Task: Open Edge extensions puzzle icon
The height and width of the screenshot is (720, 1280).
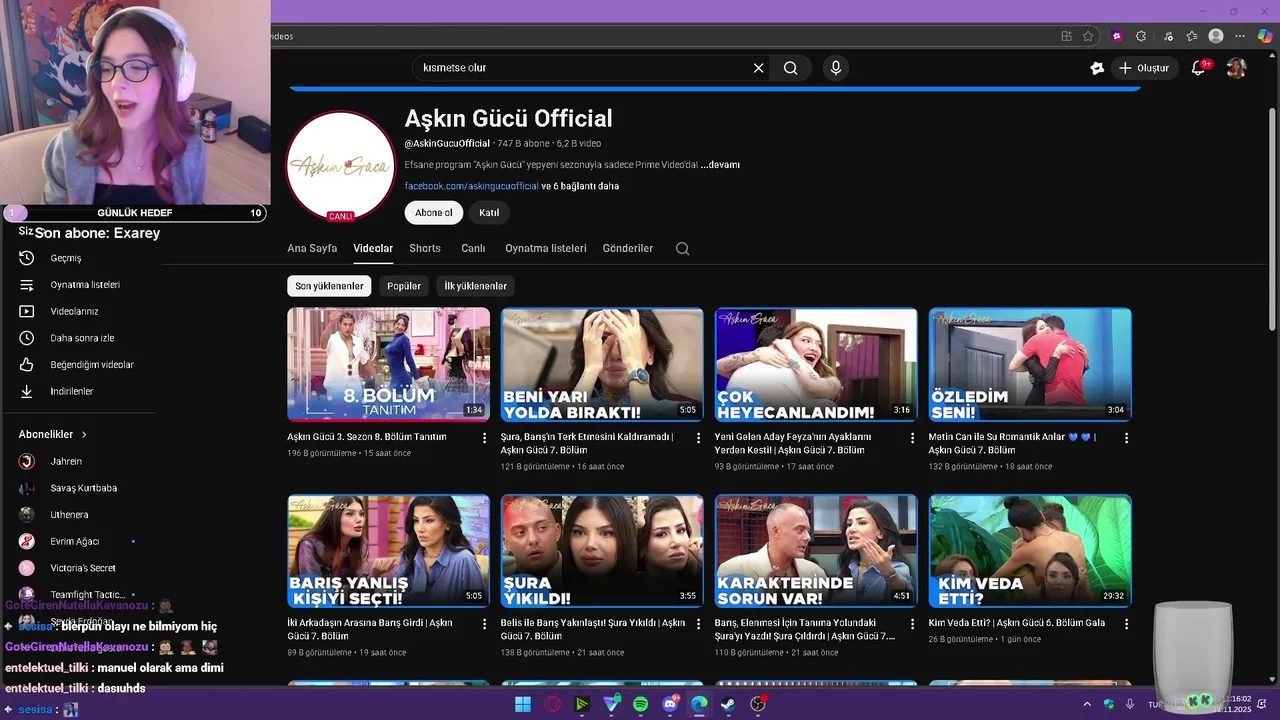Action: (1141, 36)
